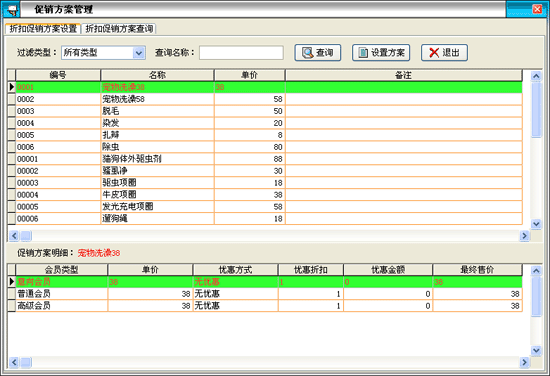Click the 设置方案 button

pyautogui.click(x=381, y=53)
